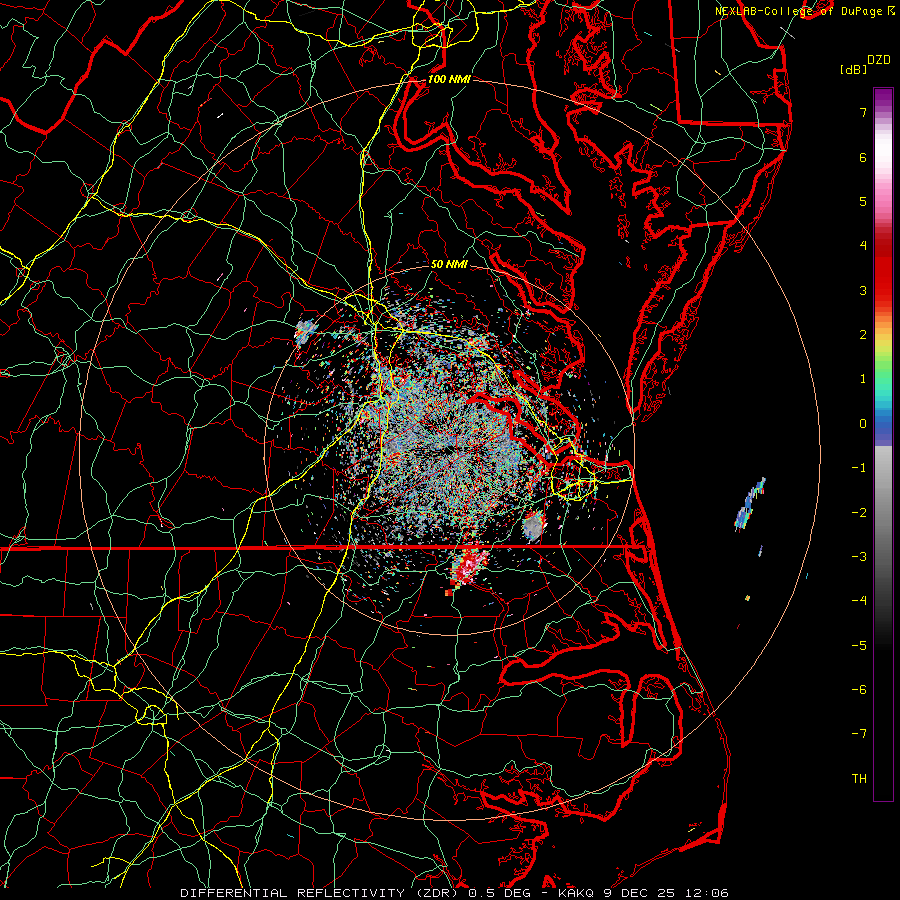Click the -5 dB value on color scale
Viewport: 900px width, 900px height.
coord(859,646)
